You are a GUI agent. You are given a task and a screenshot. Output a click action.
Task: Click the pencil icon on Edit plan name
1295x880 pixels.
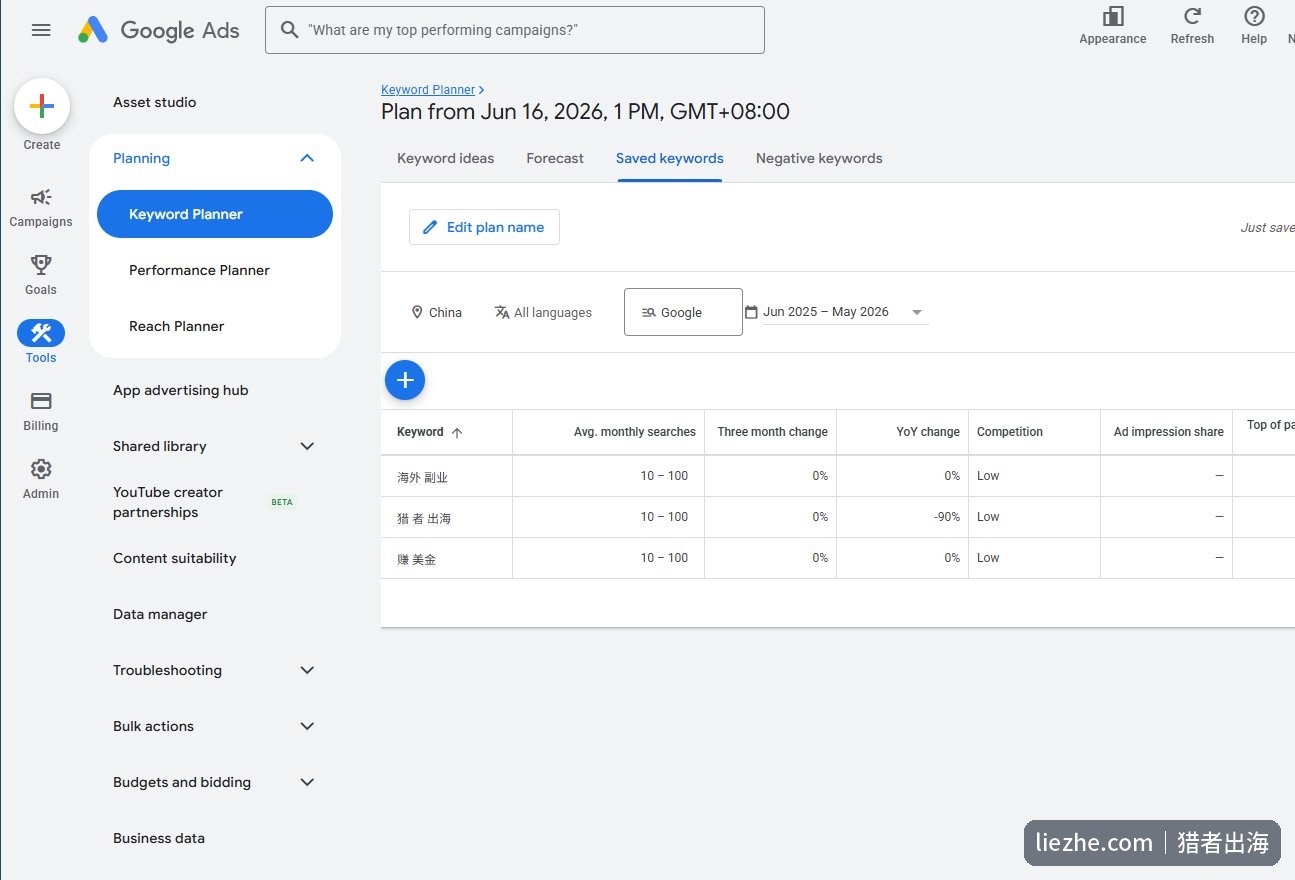click(x=430, y=227)
